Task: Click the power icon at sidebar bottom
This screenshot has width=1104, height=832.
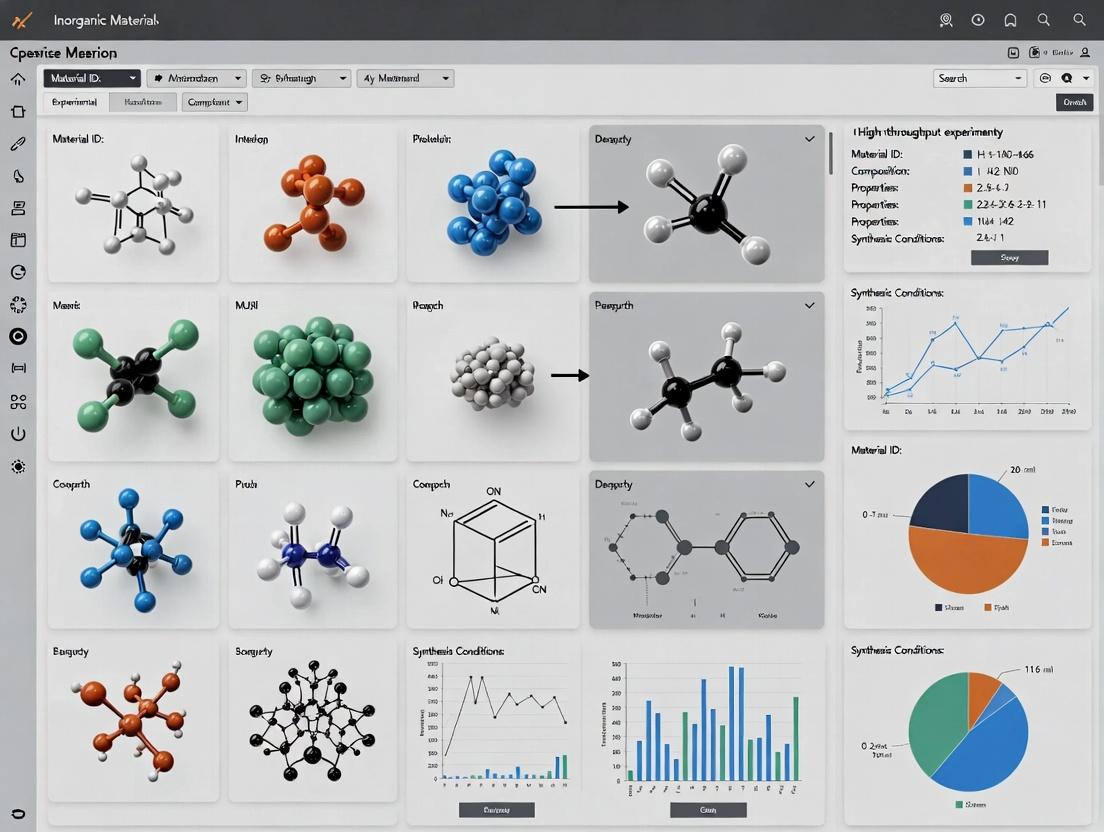Action: 18,433
